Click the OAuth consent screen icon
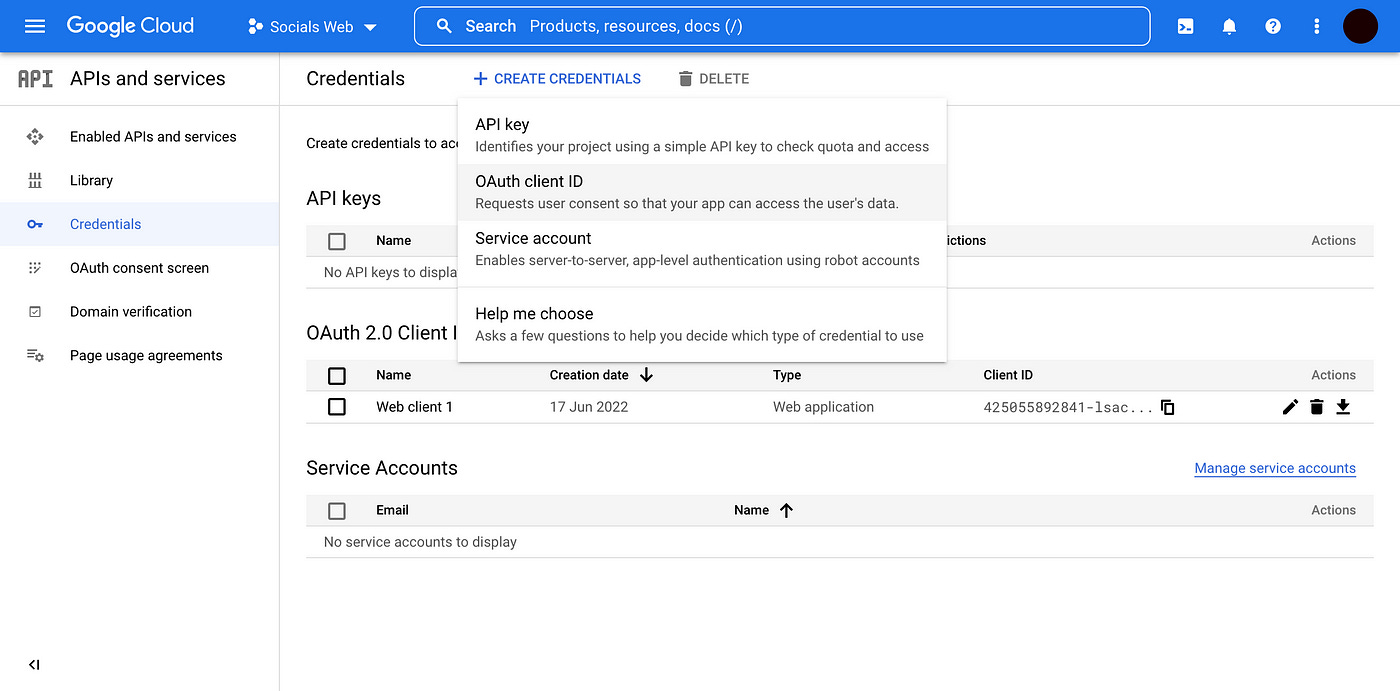This screenshot has width=1400, height=691. [x=35, y=268]
